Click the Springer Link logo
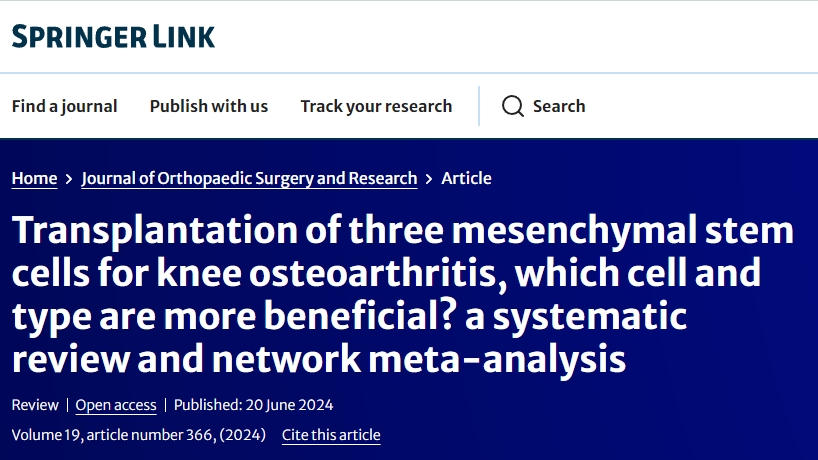The height and width of the screenshot is (460, 818). click(113, 37)
